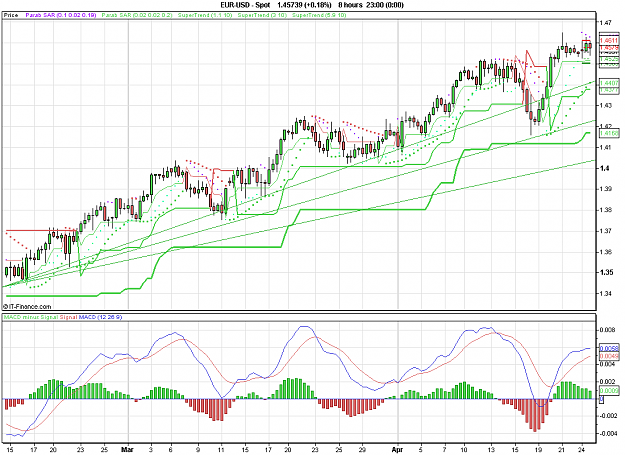
Task: Click the green 1.4407 value box
Action: coord(609,83)
